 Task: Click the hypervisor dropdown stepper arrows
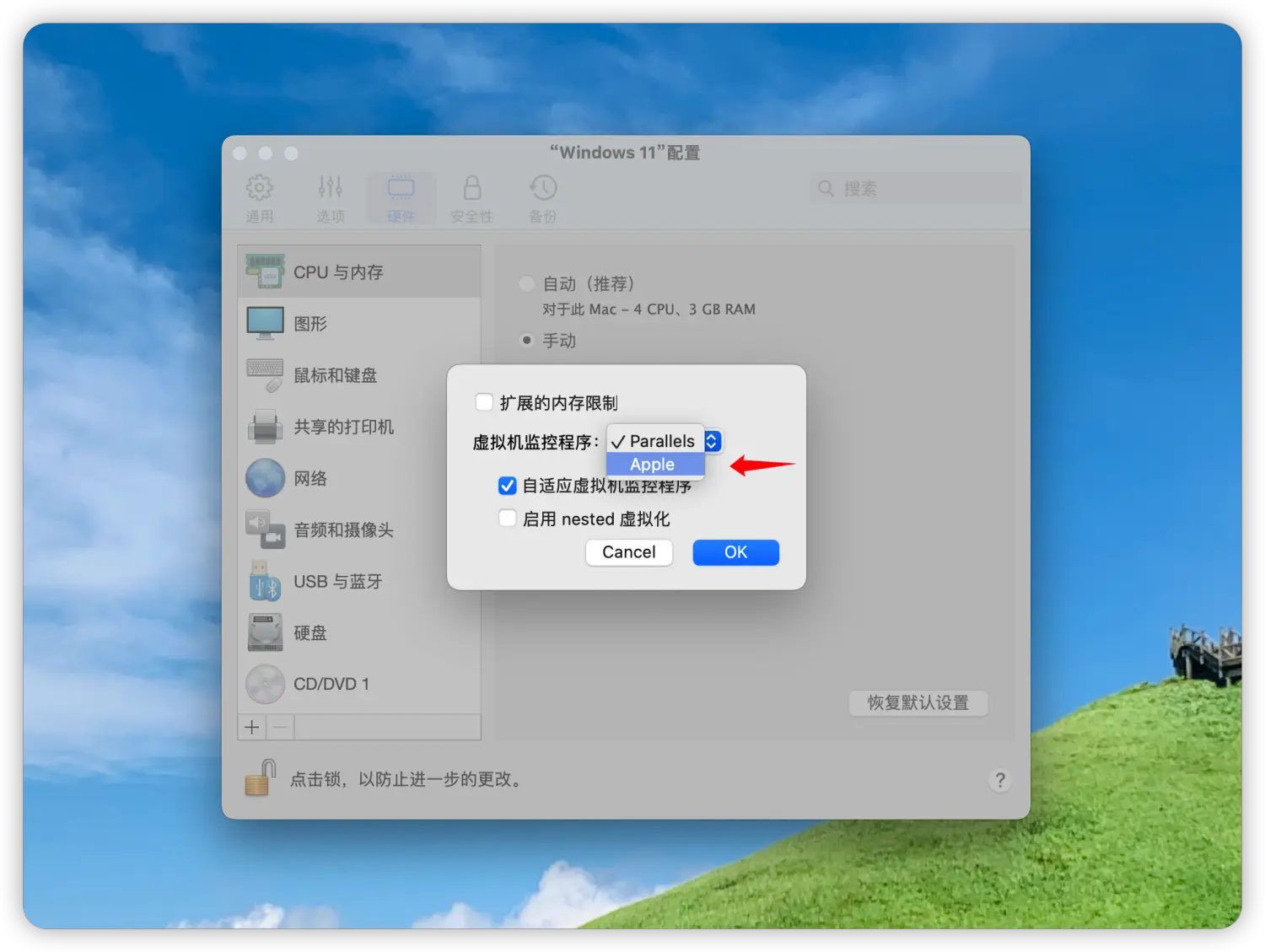(713, 441)
